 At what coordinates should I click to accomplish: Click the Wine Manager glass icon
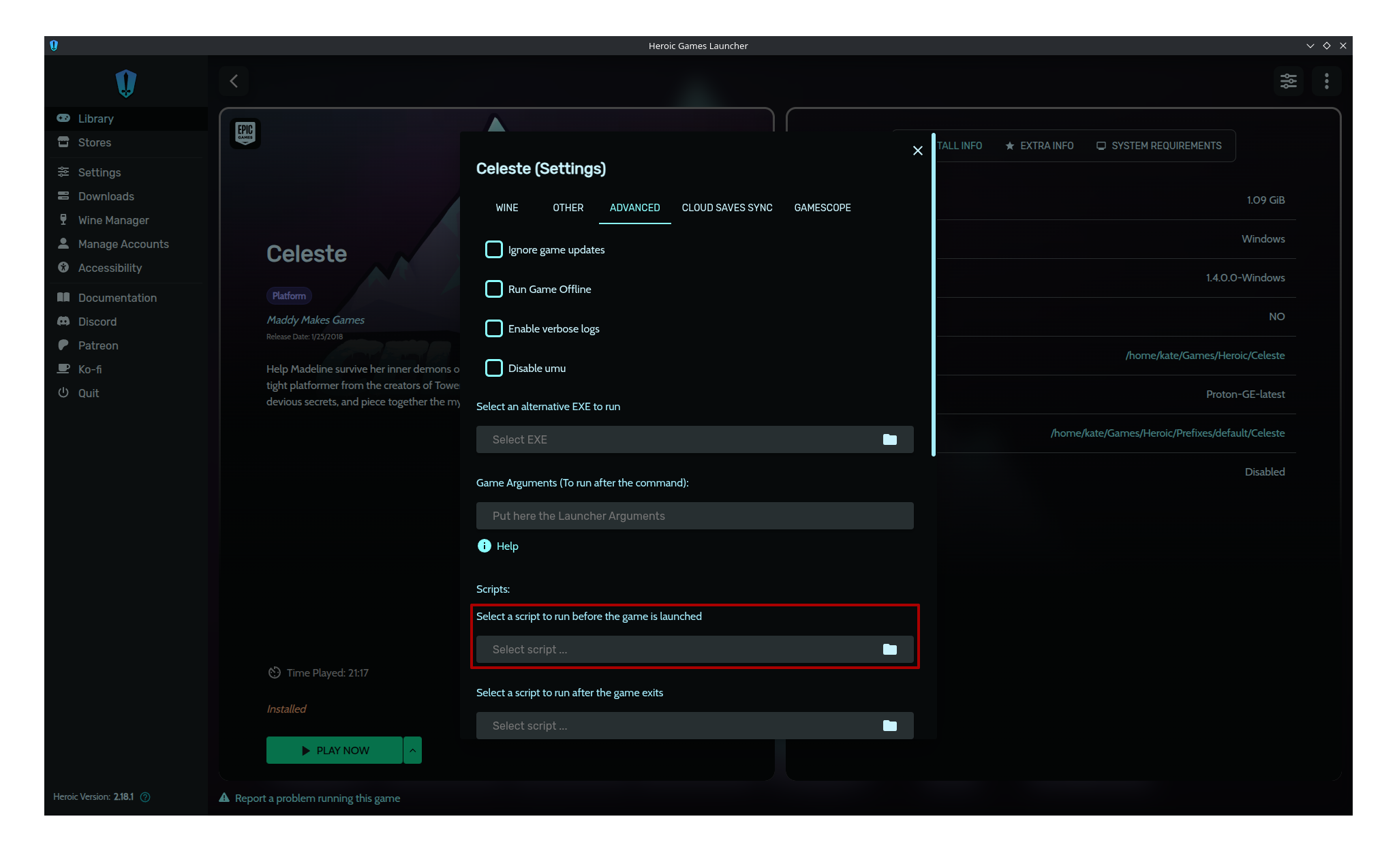pos(63,219)
